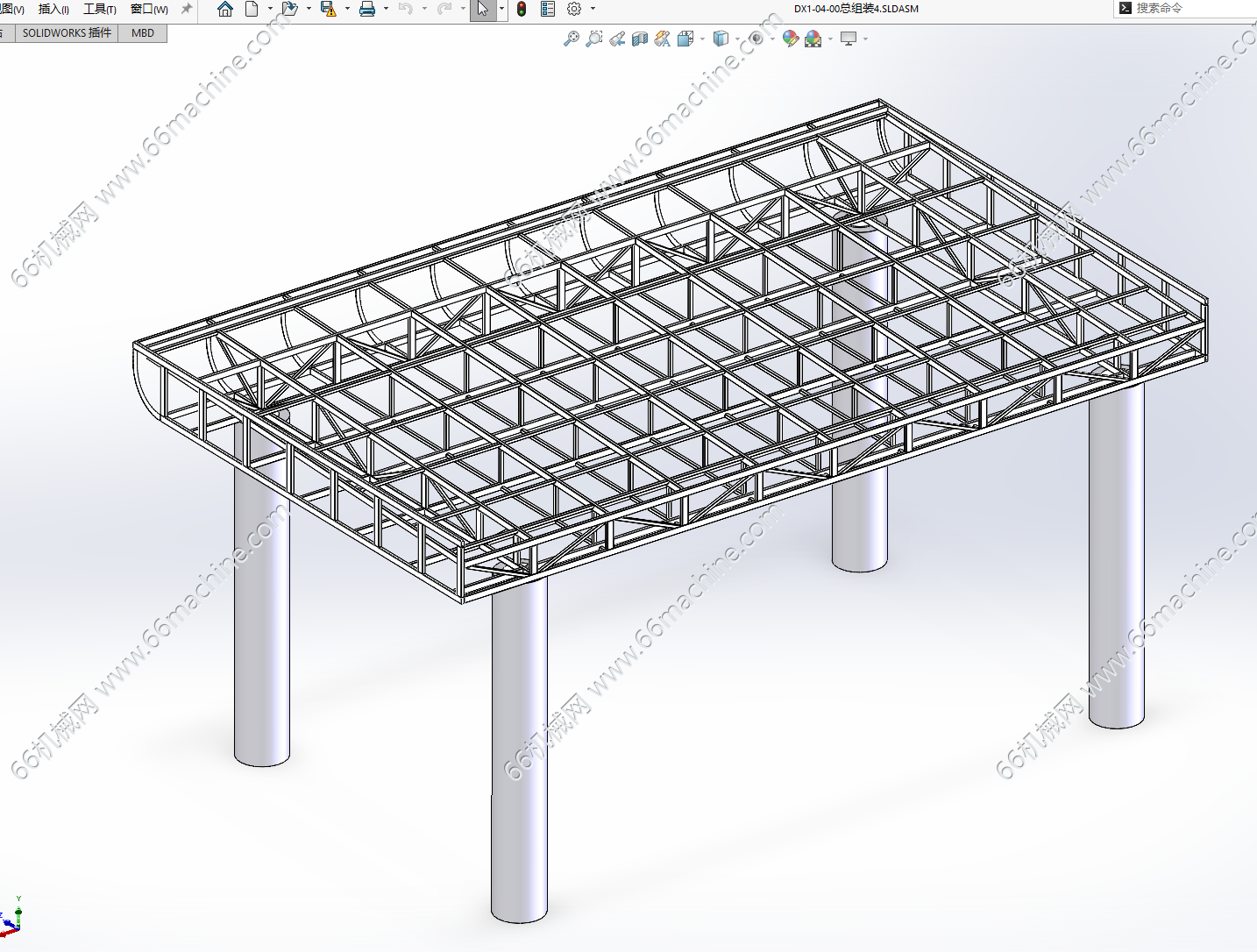1257x952 pixels.
Task: Pin the menu bar with pushpin
Action: pyautogui.click(x=187, y=9)
